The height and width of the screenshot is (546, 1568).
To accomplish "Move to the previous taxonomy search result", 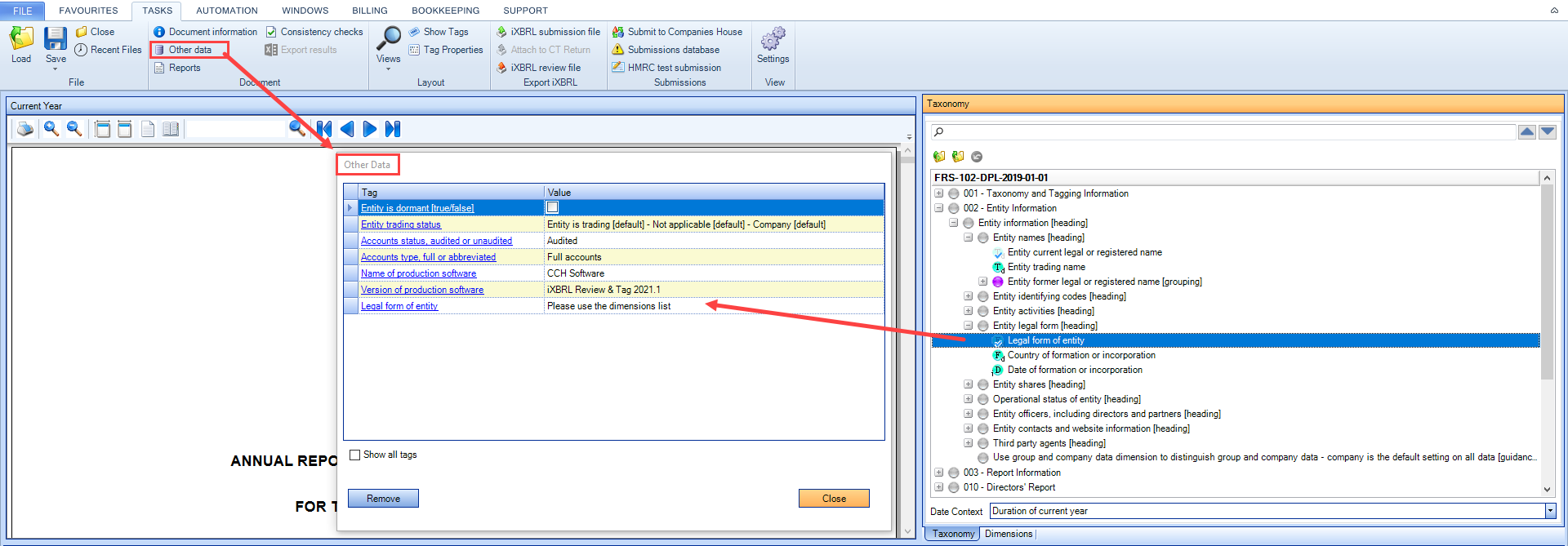I will (x=1527, y=132).
